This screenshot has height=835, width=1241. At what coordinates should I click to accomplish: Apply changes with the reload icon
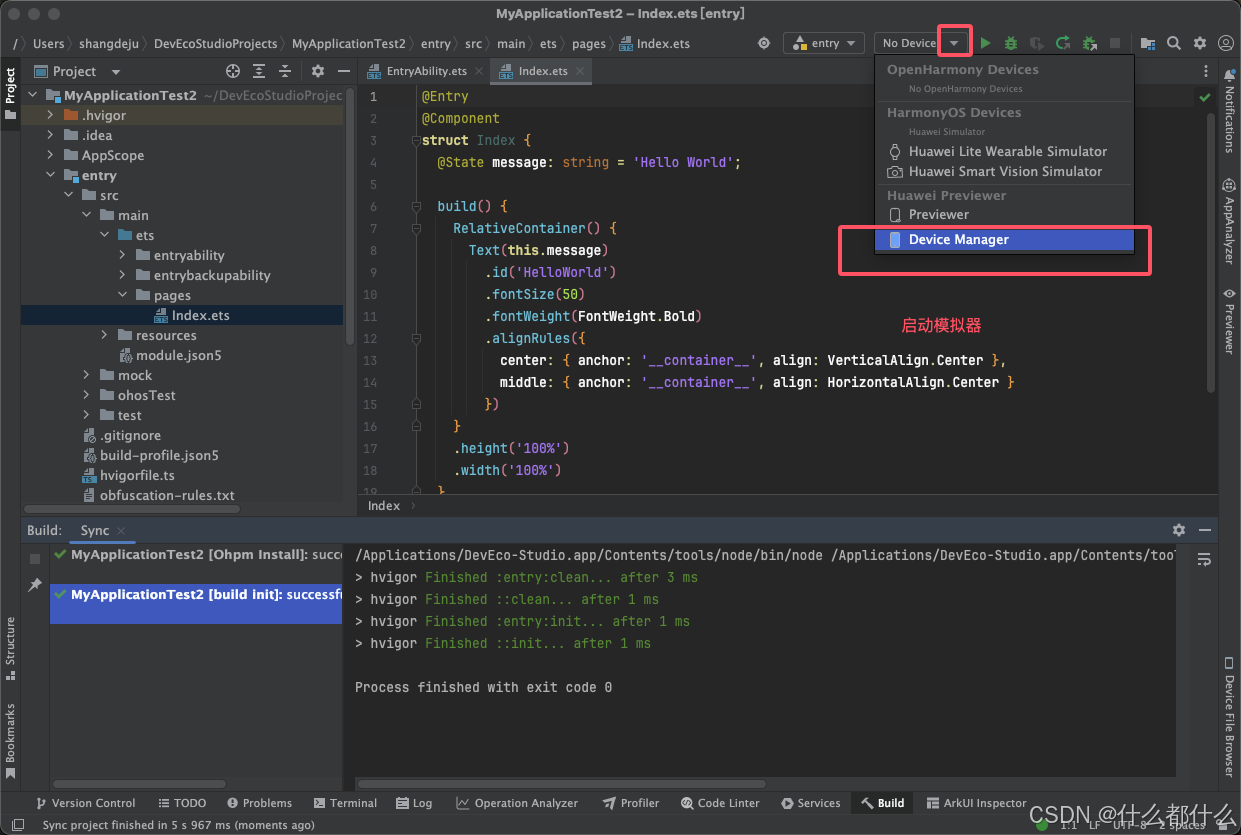[1063, 43]
